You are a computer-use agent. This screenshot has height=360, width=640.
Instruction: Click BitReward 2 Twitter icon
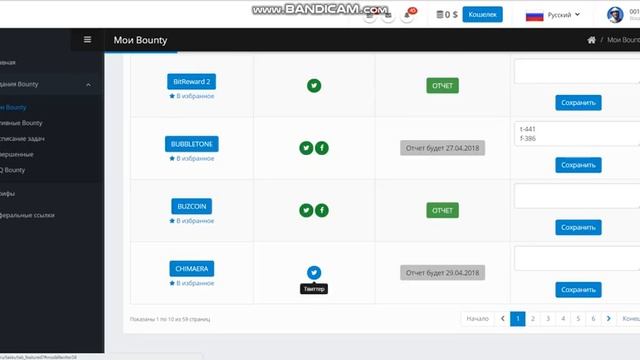314,86
